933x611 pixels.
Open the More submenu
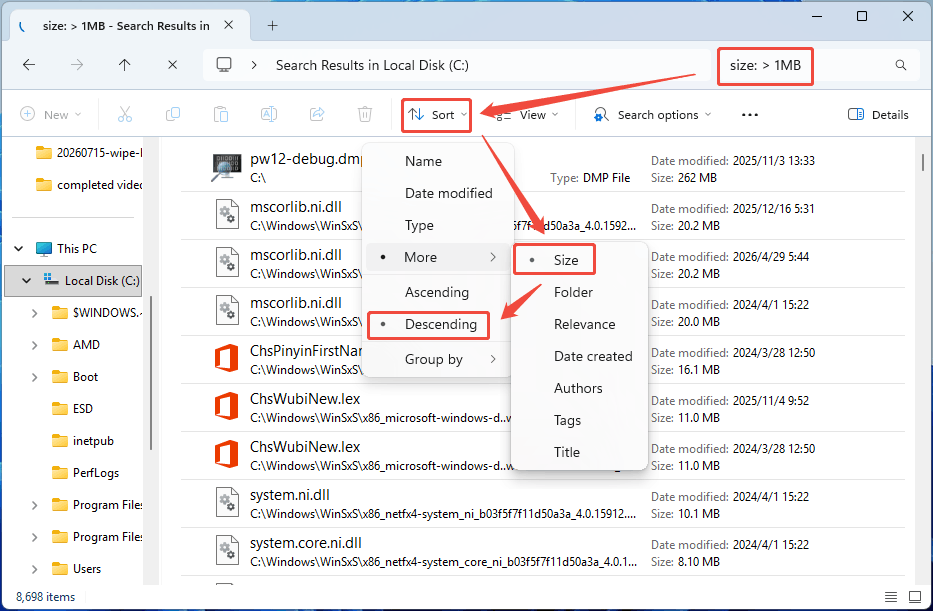pos(439,258)
